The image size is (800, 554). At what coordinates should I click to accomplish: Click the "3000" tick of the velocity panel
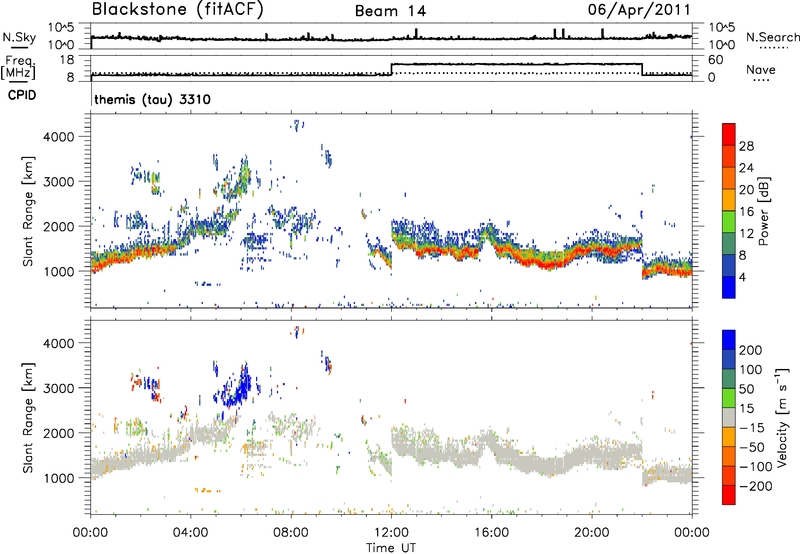[x=58, y=388]
